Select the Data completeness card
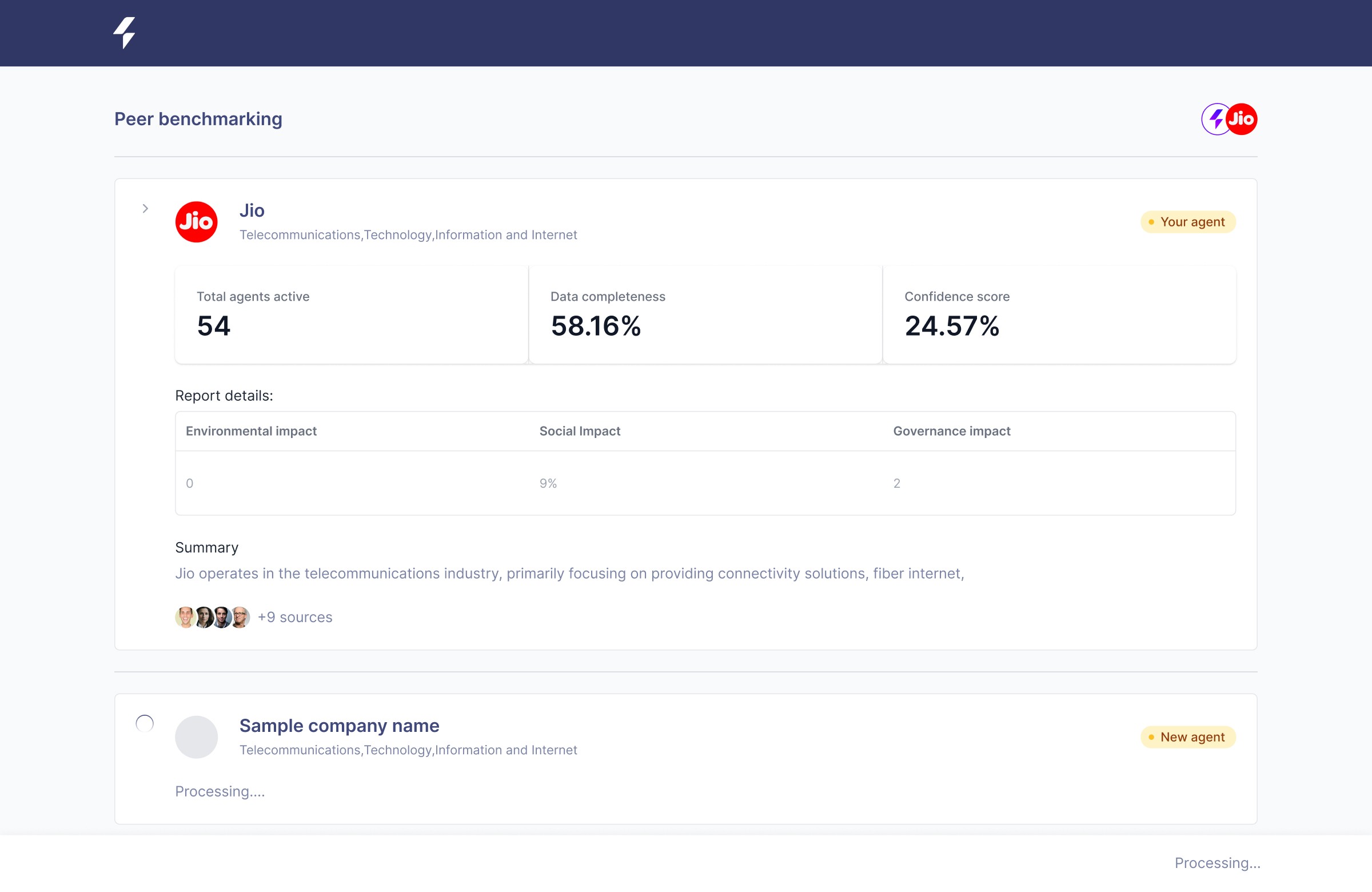 705,315
